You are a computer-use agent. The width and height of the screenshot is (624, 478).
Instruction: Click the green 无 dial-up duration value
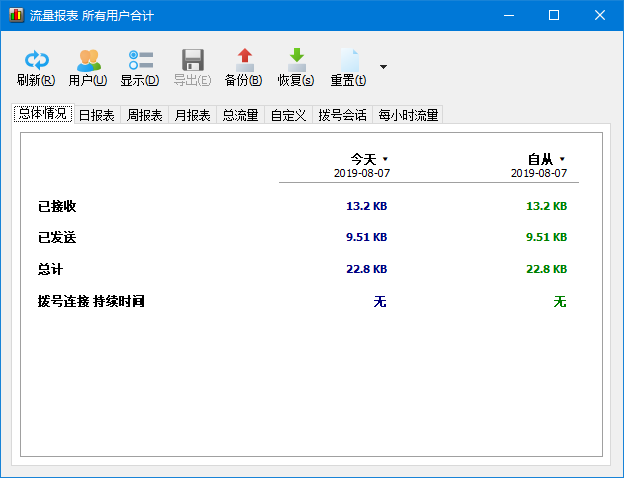560,301
